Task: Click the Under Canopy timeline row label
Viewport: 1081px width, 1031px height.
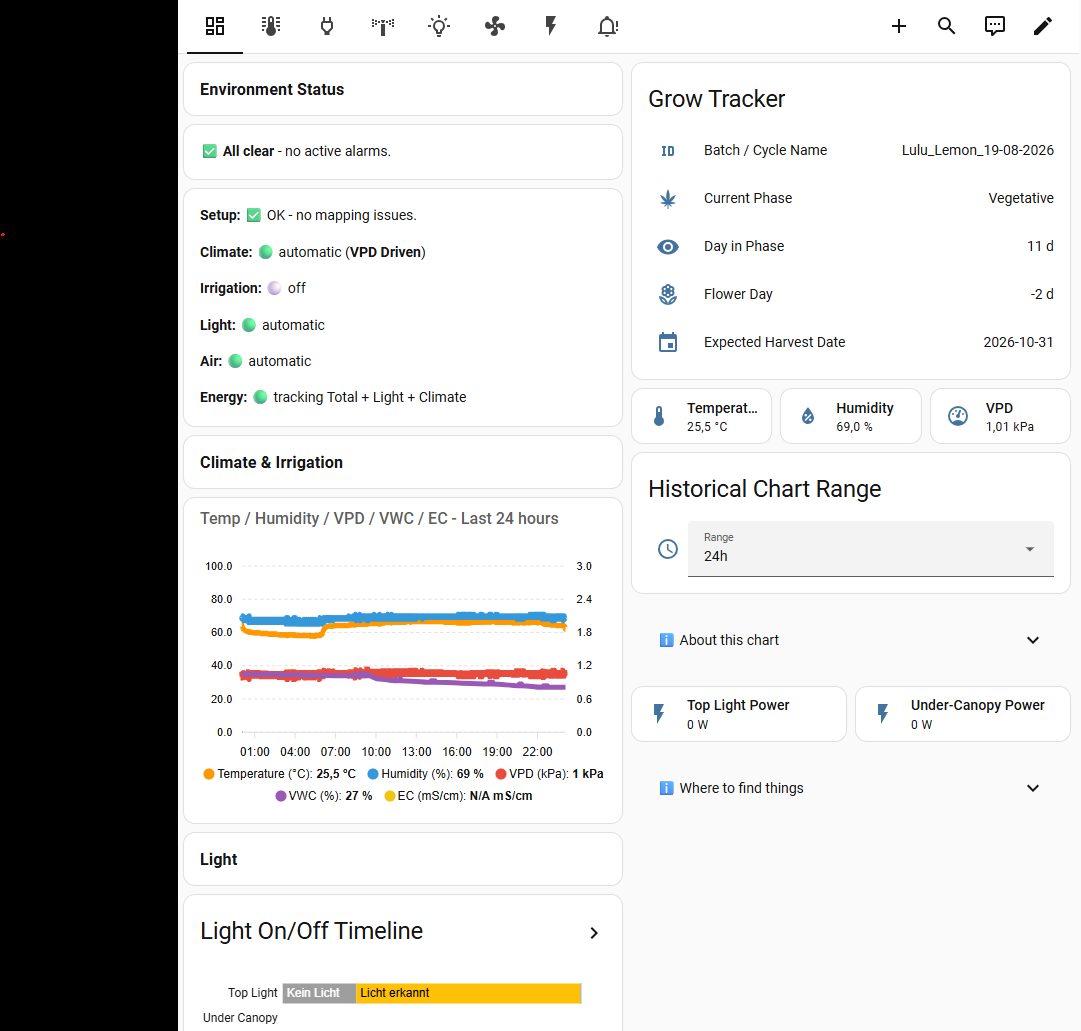Action: pyautogui.click(x=240, y=1018)
